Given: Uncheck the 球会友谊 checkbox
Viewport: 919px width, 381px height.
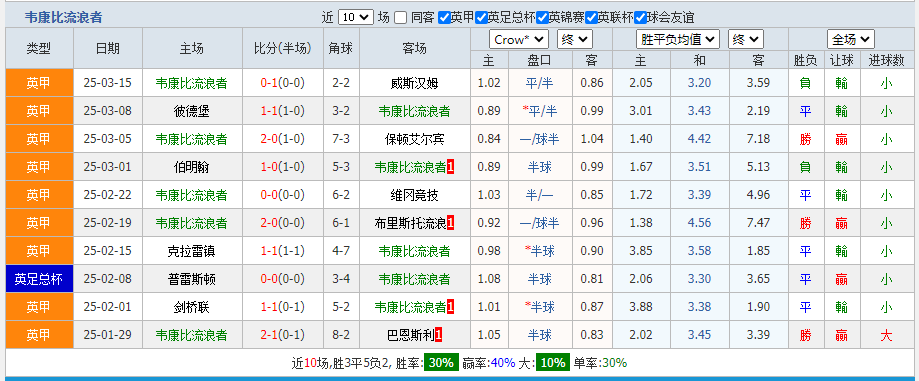Looking at the screenshot, I should coord(640,18).
